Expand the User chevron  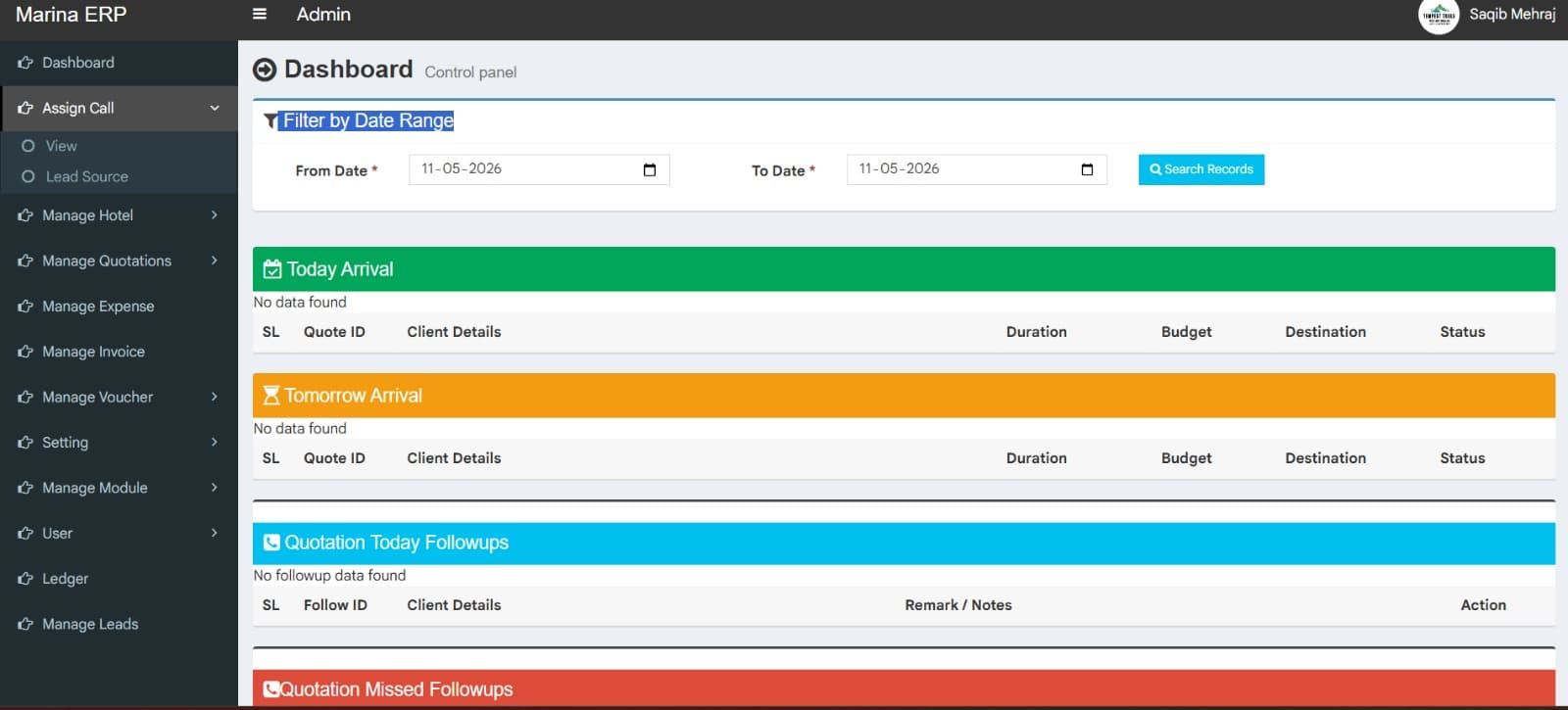(x=215, y=533)
